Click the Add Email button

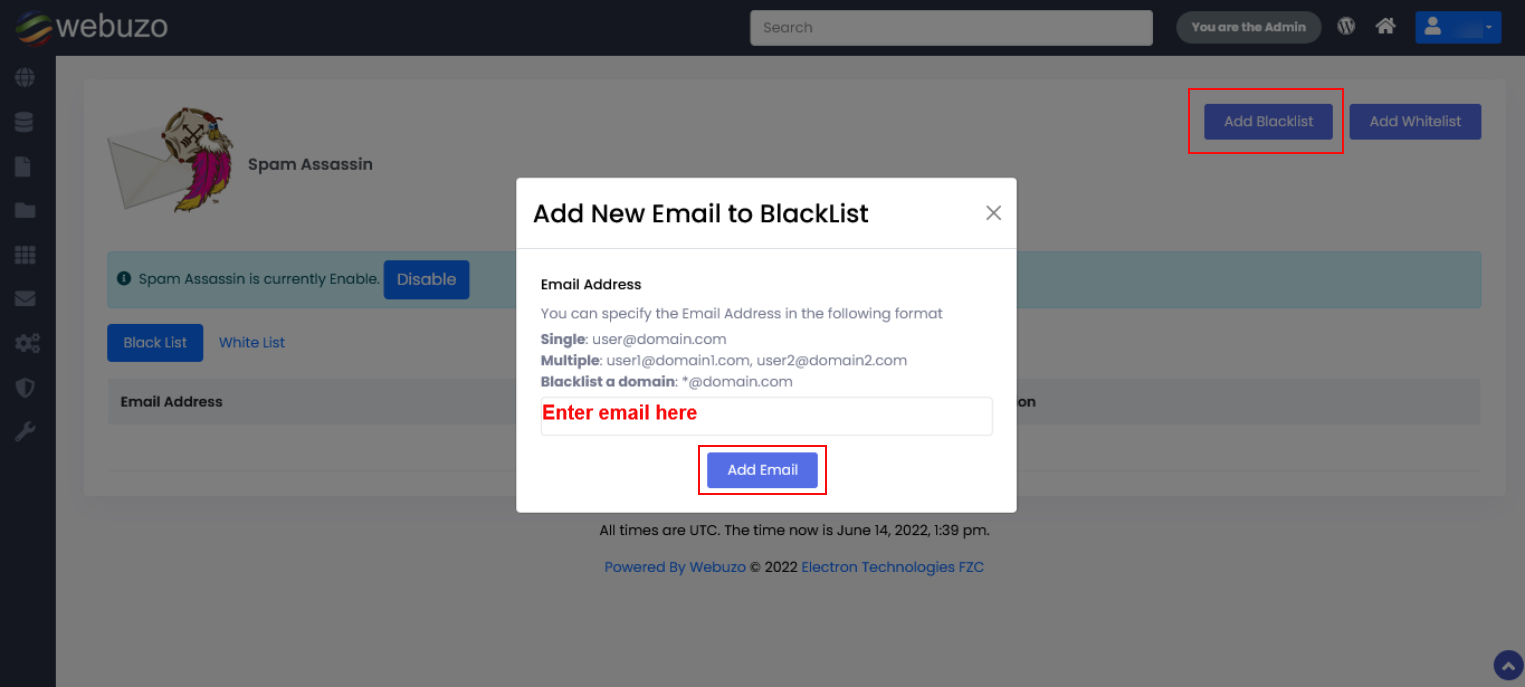(x=762, y=470)
